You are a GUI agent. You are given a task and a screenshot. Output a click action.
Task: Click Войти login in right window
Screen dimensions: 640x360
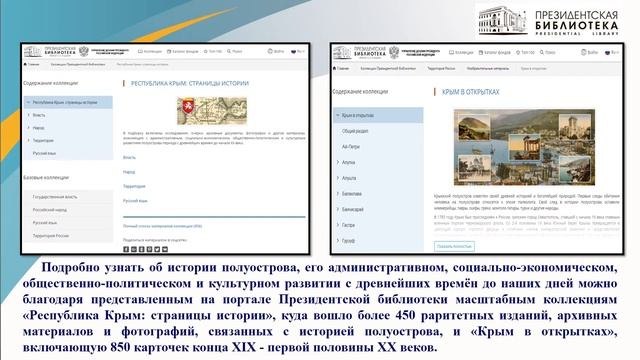(x=589, y=52)
